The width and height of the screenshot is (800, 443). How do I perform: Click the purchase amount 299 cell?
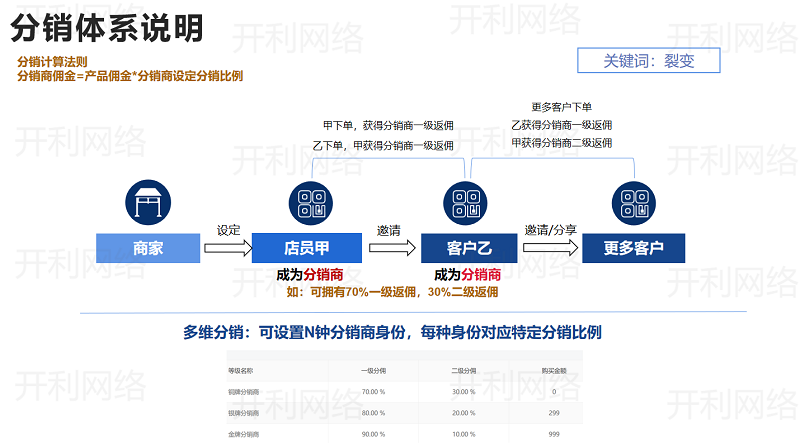[x=554, y=413]
